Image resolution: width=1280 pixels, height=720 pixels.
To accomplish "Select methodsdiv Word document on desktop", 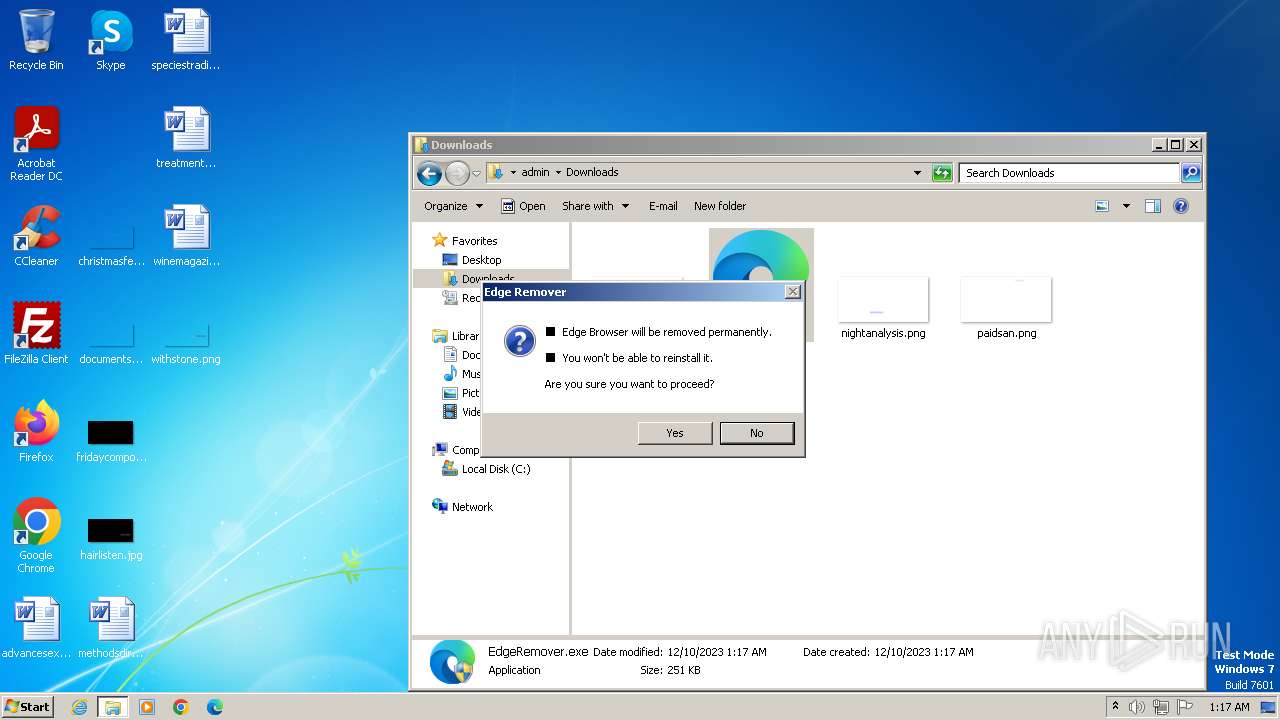I will coord(111,628).
